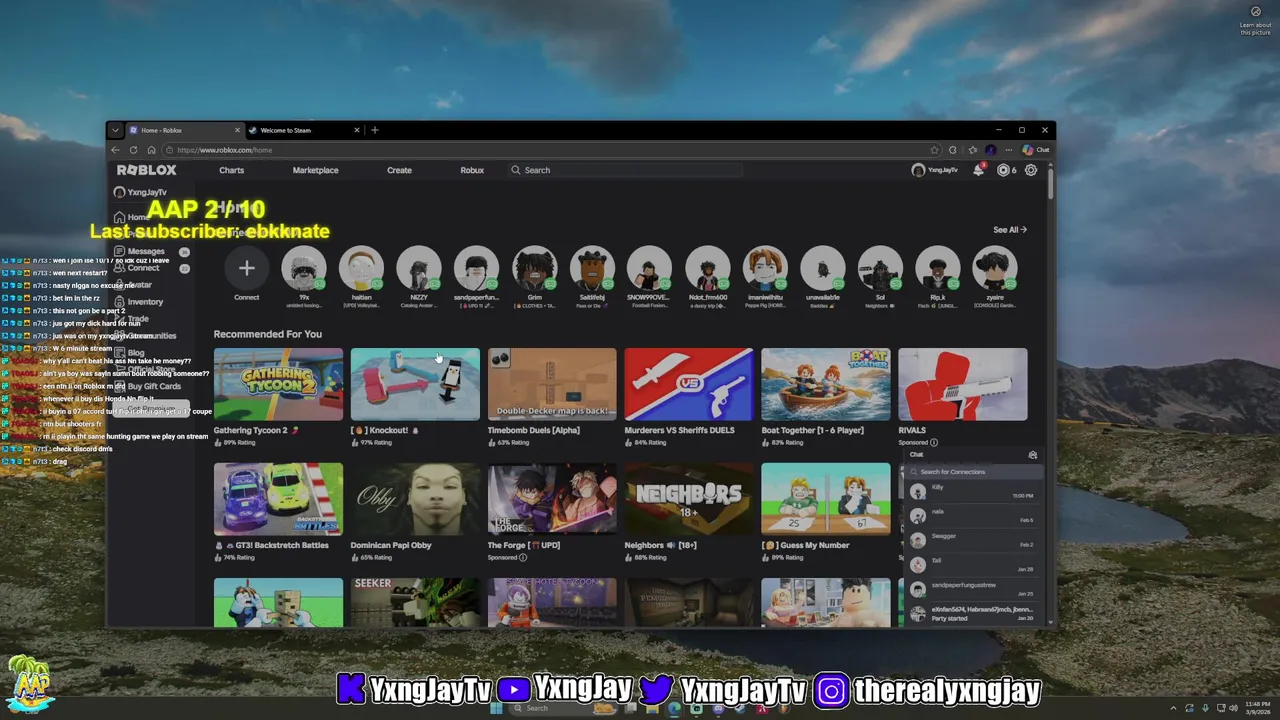Open Copilot Chat in browser toolbar
The width and height of the screenshot is (1280, 720).
click(1035, 150)
